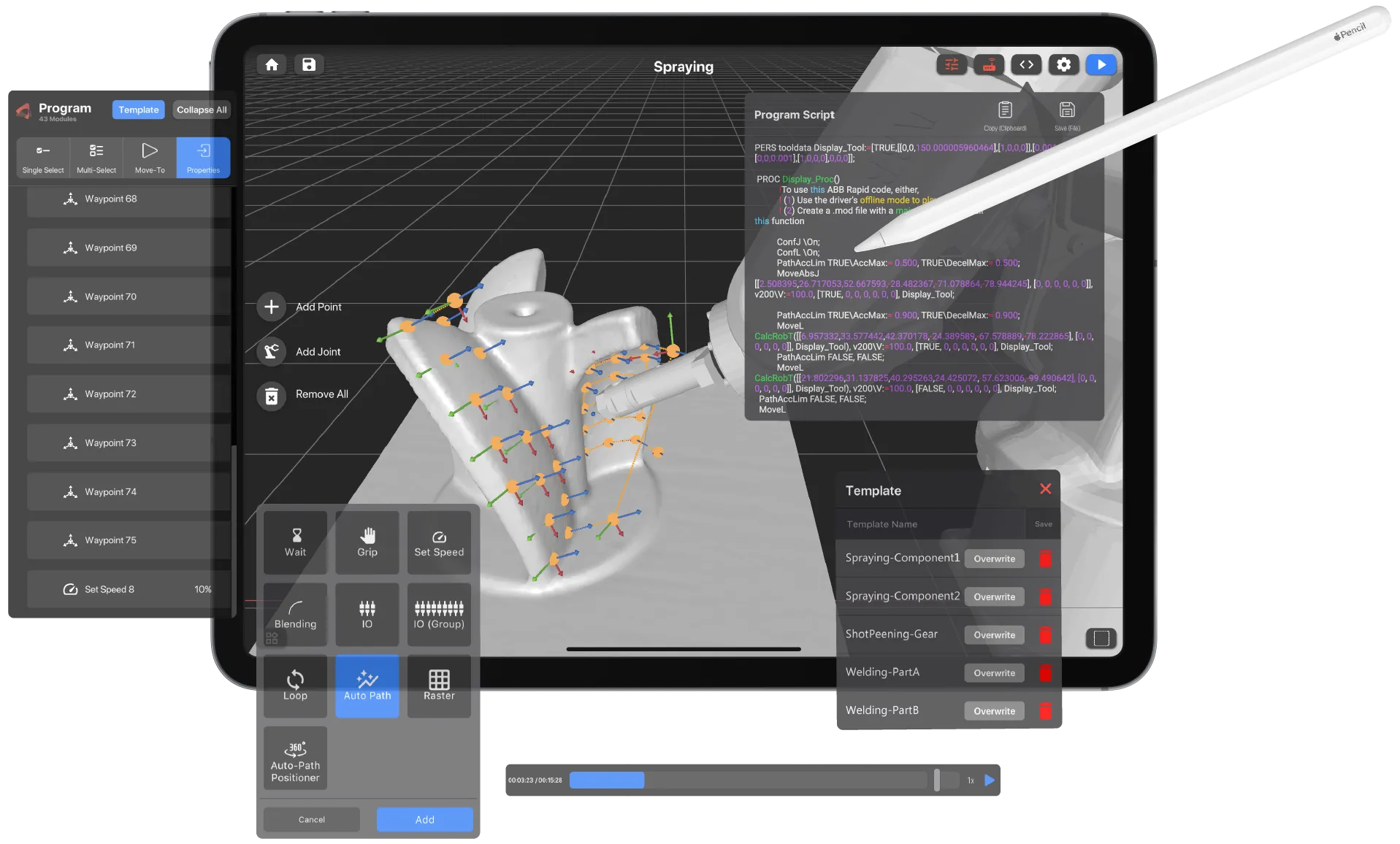
Task: Activate the Move-To mode
Action: click(150, 158)
